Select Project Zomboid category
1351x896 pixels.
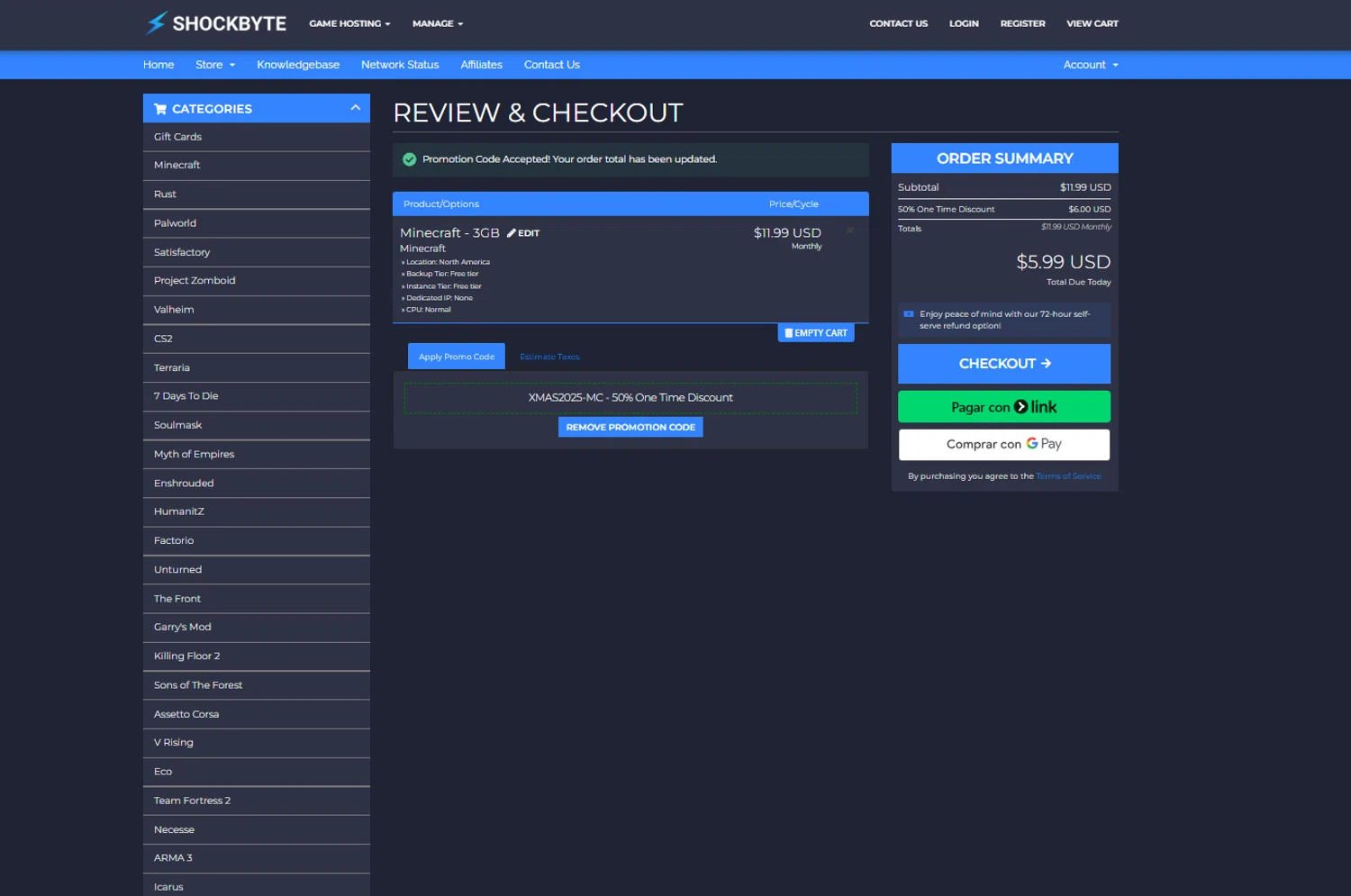pyautogui.click(x=257, y=281)
